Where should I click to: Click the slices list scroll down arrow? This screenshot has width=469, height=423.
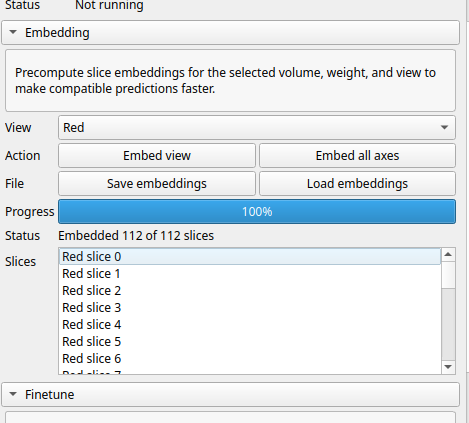448,367
